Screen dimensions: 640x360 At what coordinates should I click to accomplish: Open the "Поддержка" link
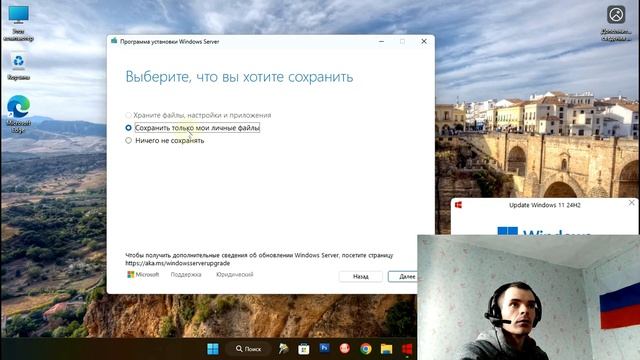pos(186,275)
